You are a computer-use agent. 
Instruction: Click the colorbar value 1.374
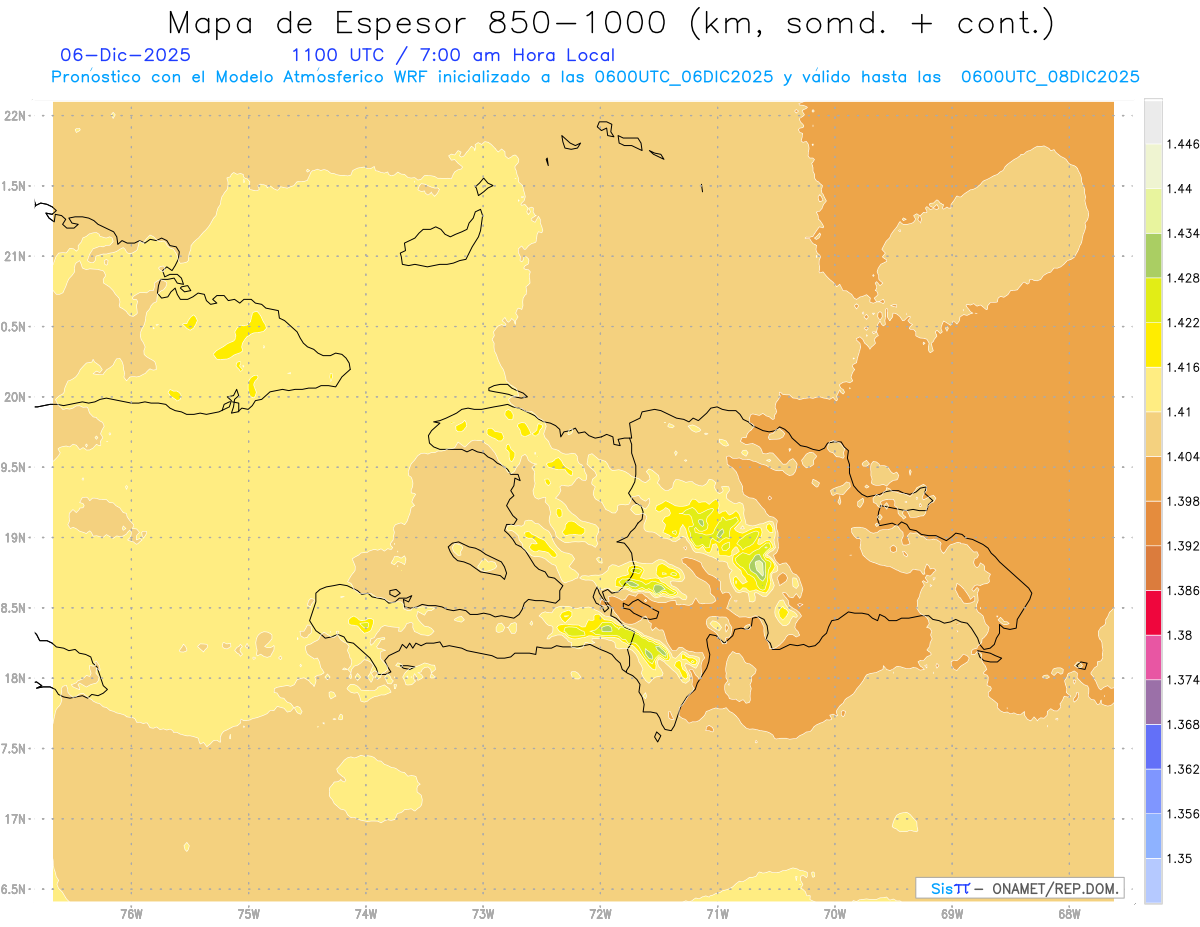(1184, 680)
